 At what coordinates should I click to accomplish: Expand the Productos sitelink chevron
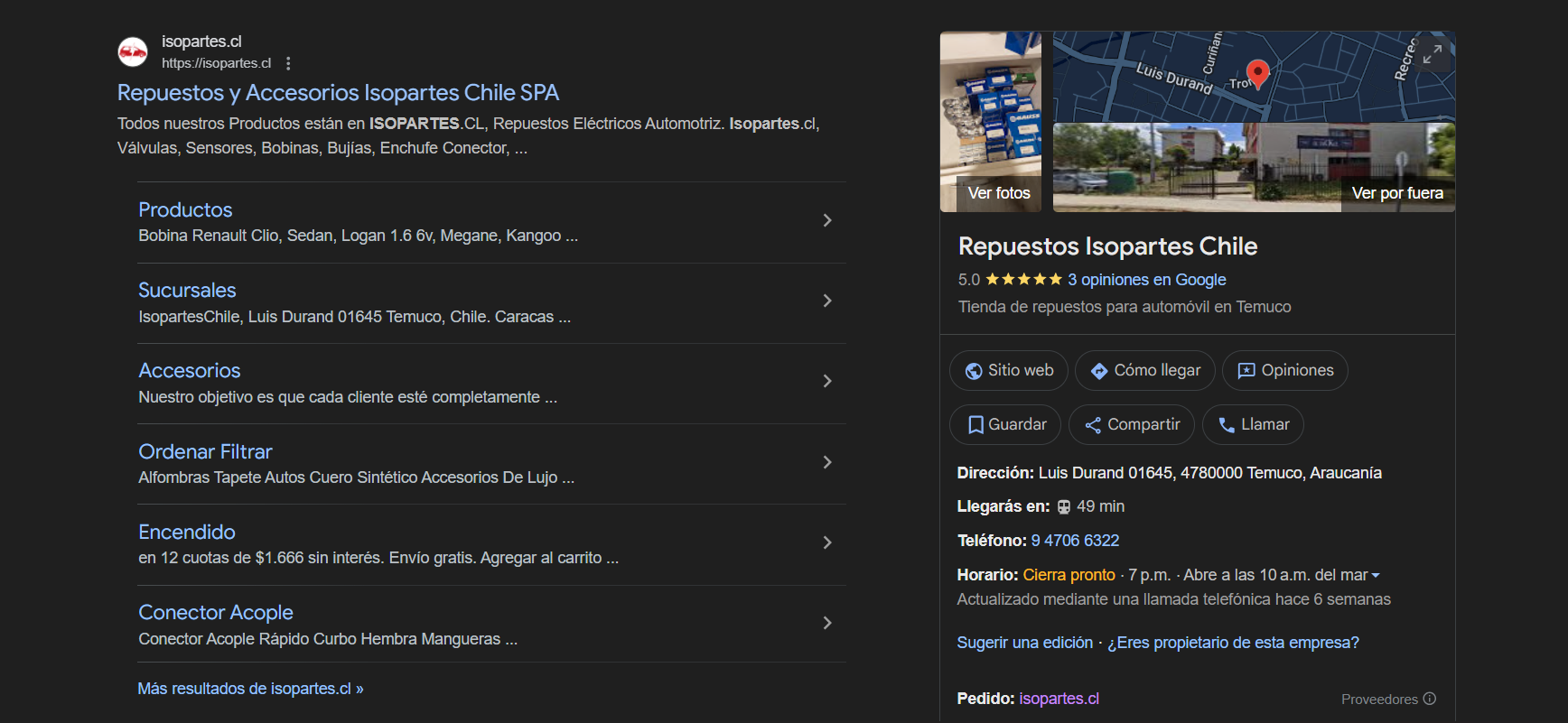point(827,220)
